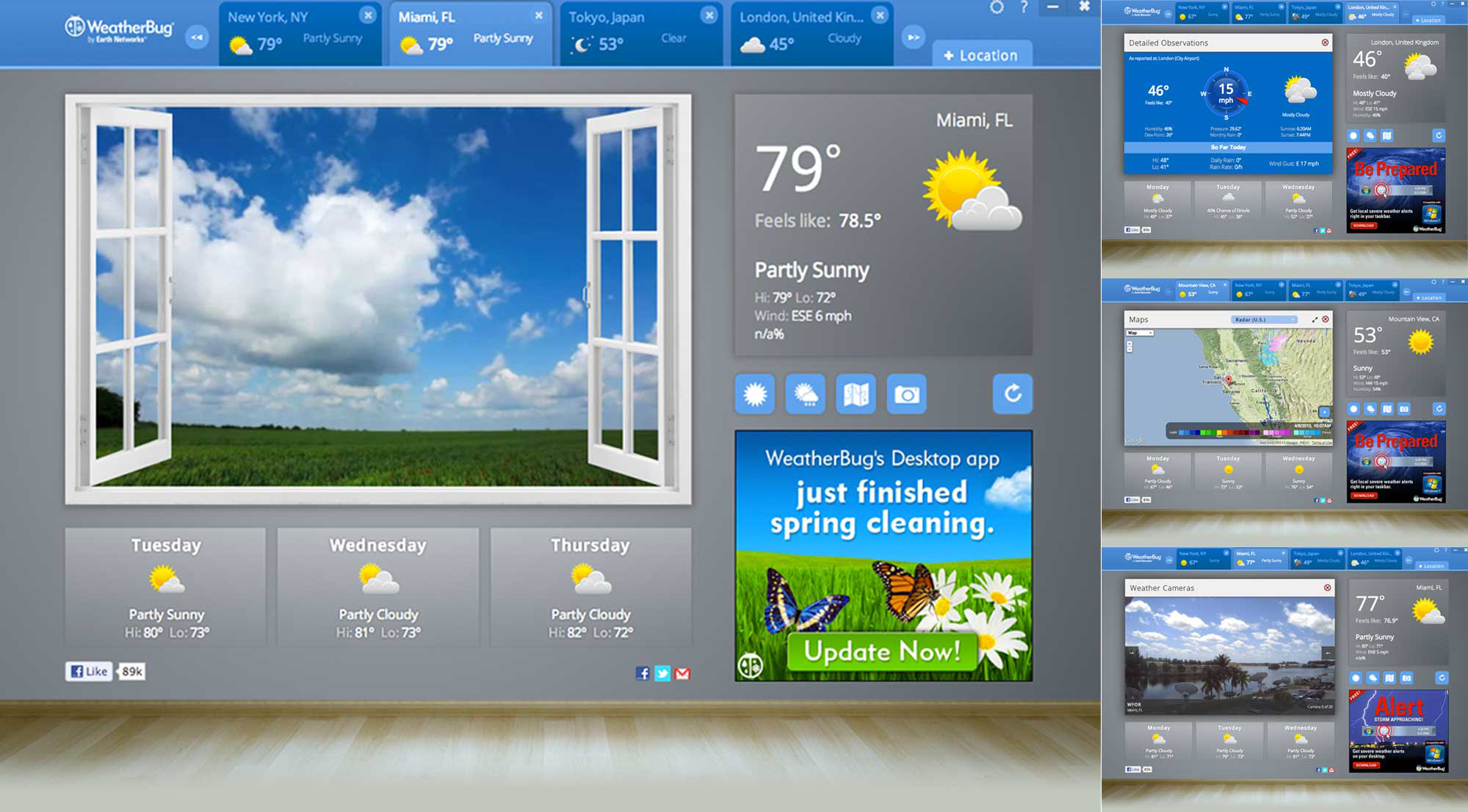Click the DOWNLOAD button in the London window ad
Viewport: 1468px width, 812px height.
1364,225
